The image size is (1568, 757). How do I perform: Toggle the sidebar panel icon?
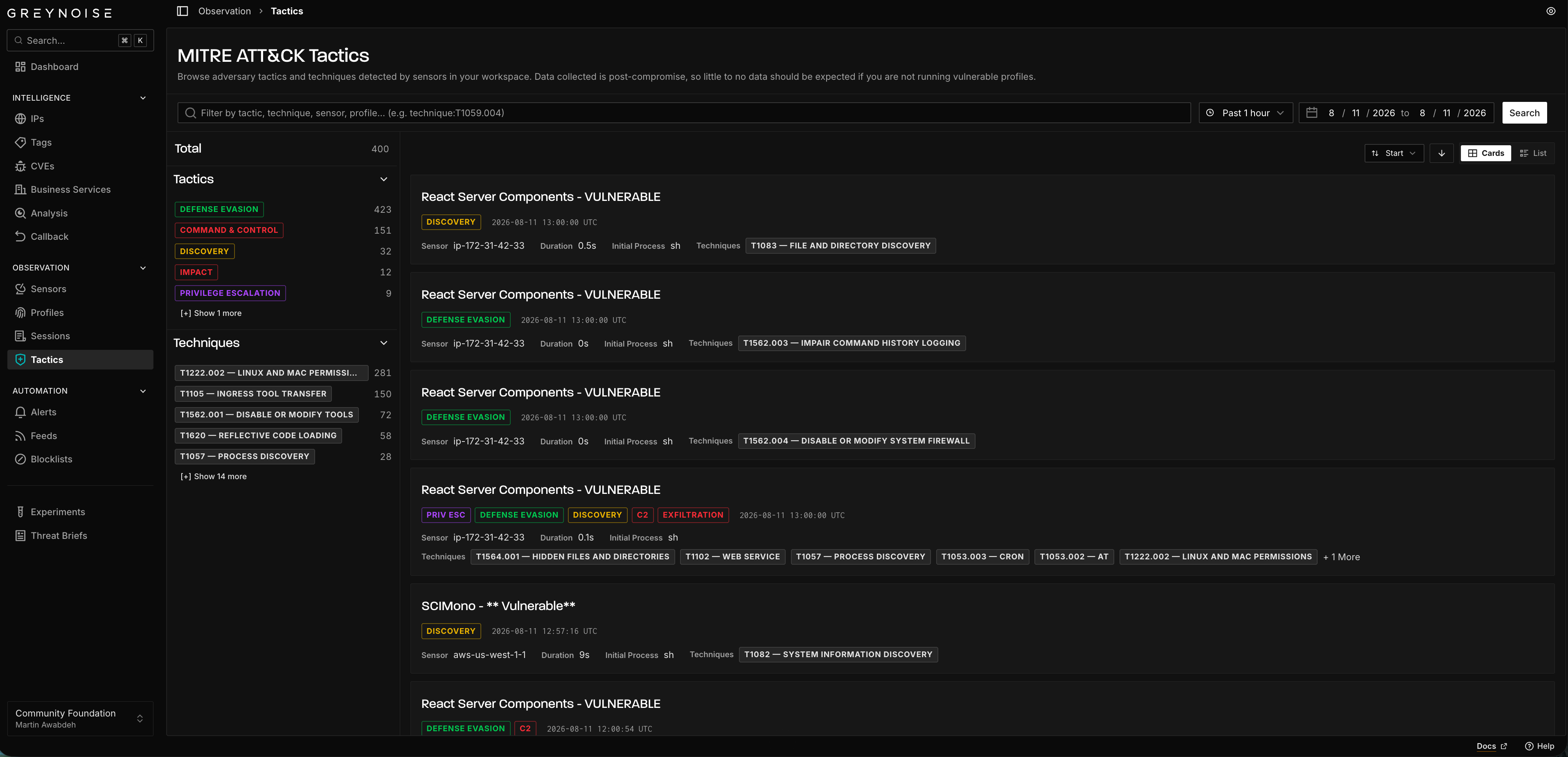pyautogui.click(x=182, y=11)
